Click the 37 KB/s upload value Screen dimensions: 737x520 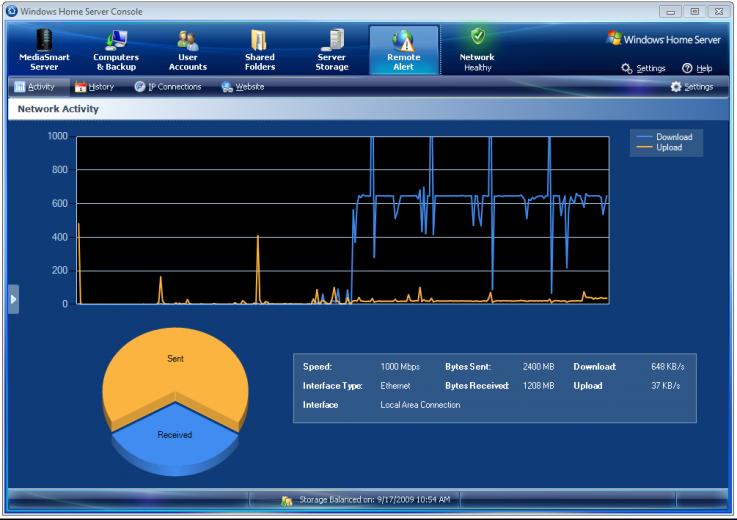pos(666,386)
